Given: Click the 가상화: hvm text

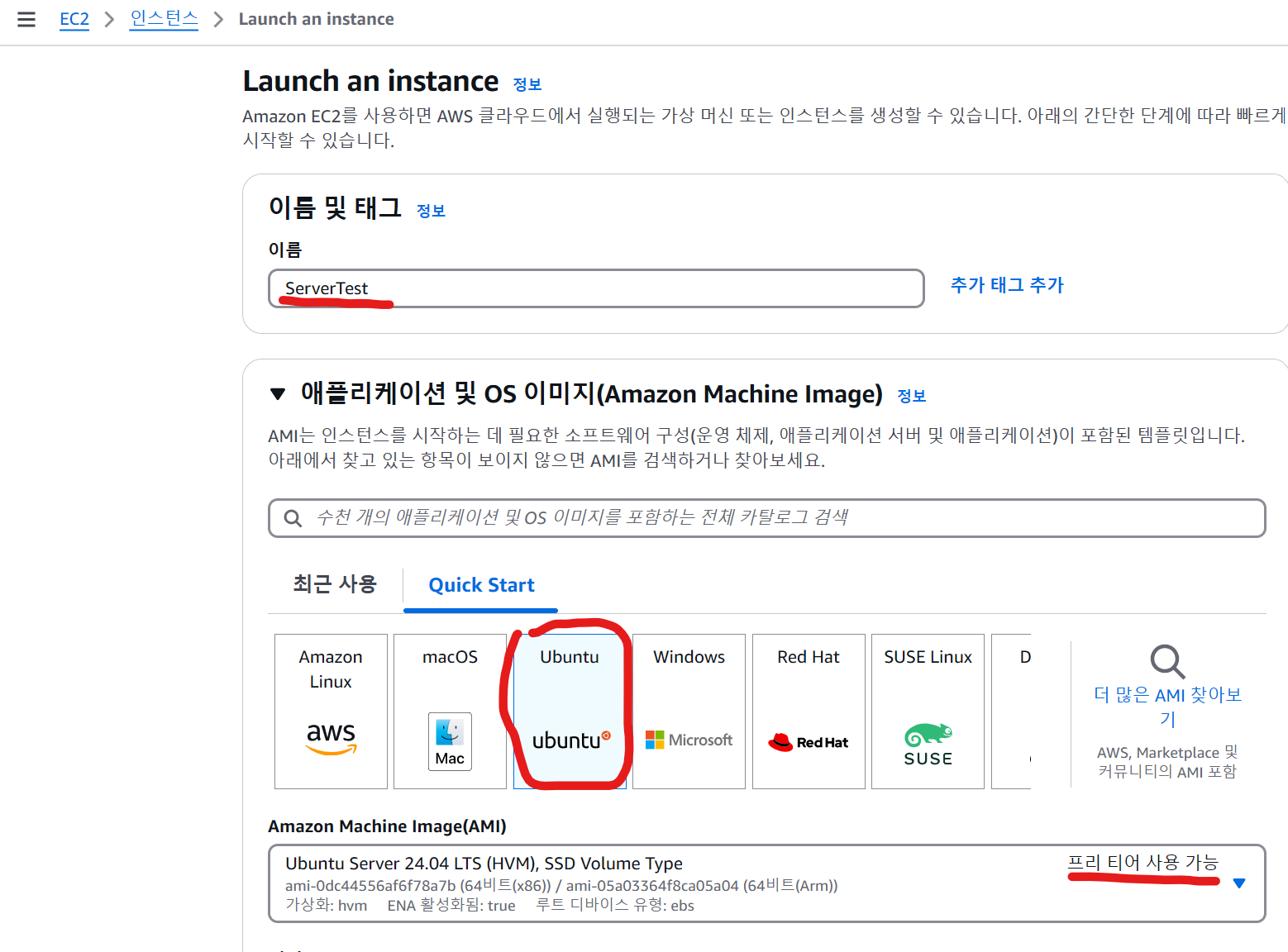Looking at the screenshot, I should point(326,906).
